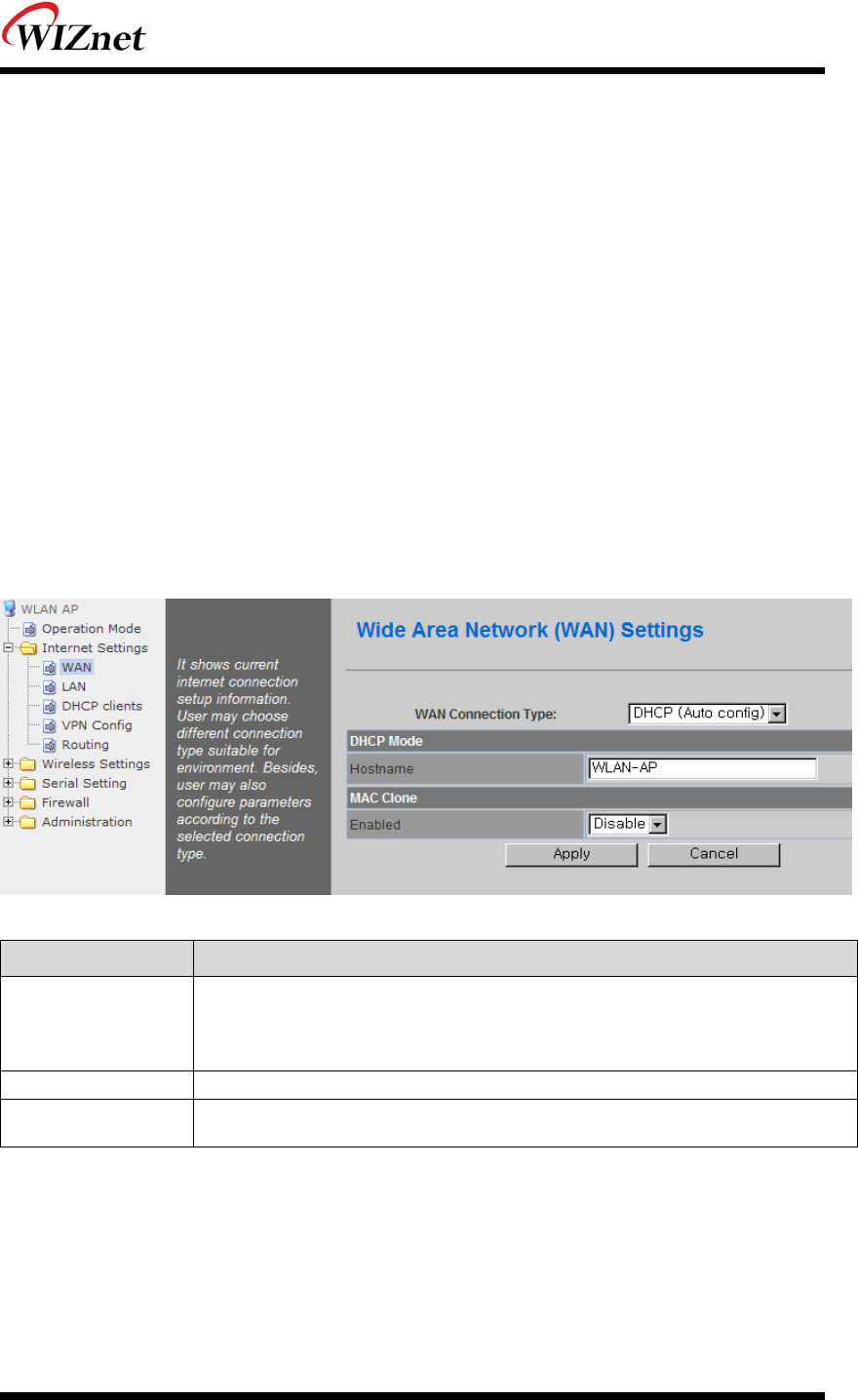Click the LAN page icon in tree

(x=50, y=687)
